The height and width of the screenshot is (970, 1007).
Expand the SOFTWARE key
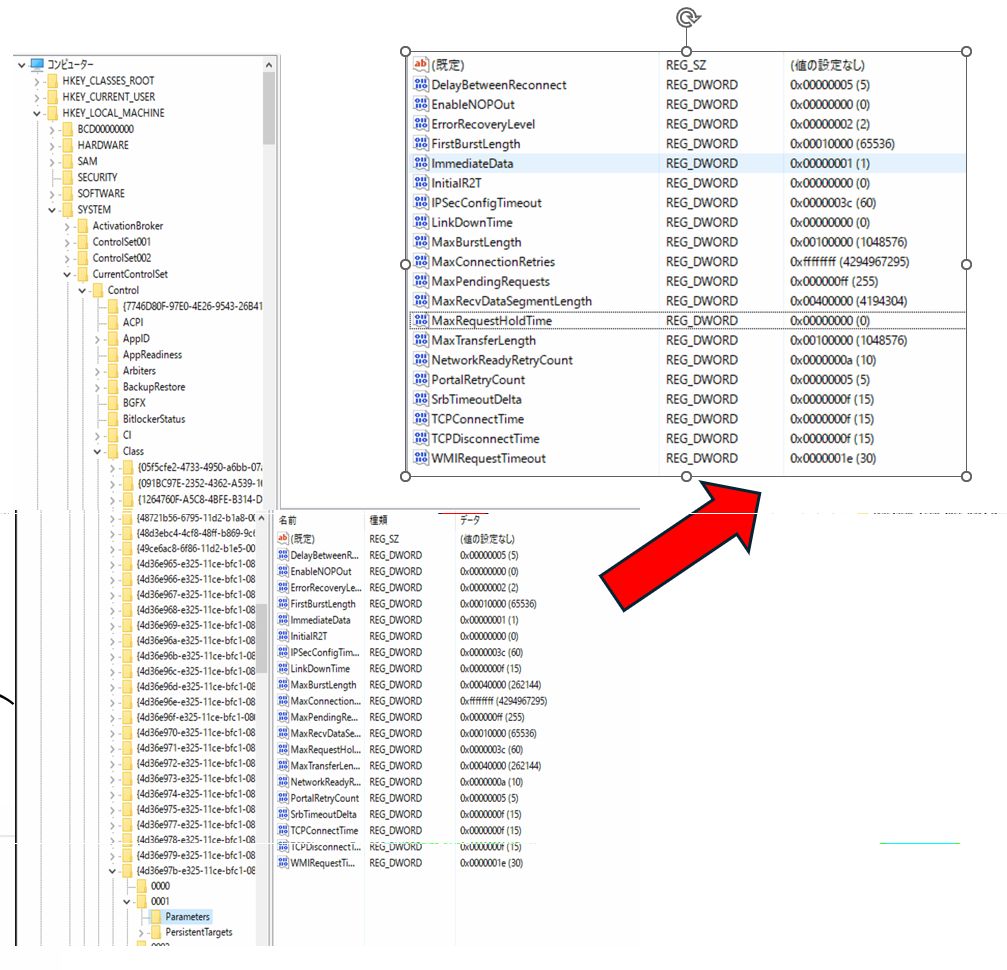pos(53,193)
